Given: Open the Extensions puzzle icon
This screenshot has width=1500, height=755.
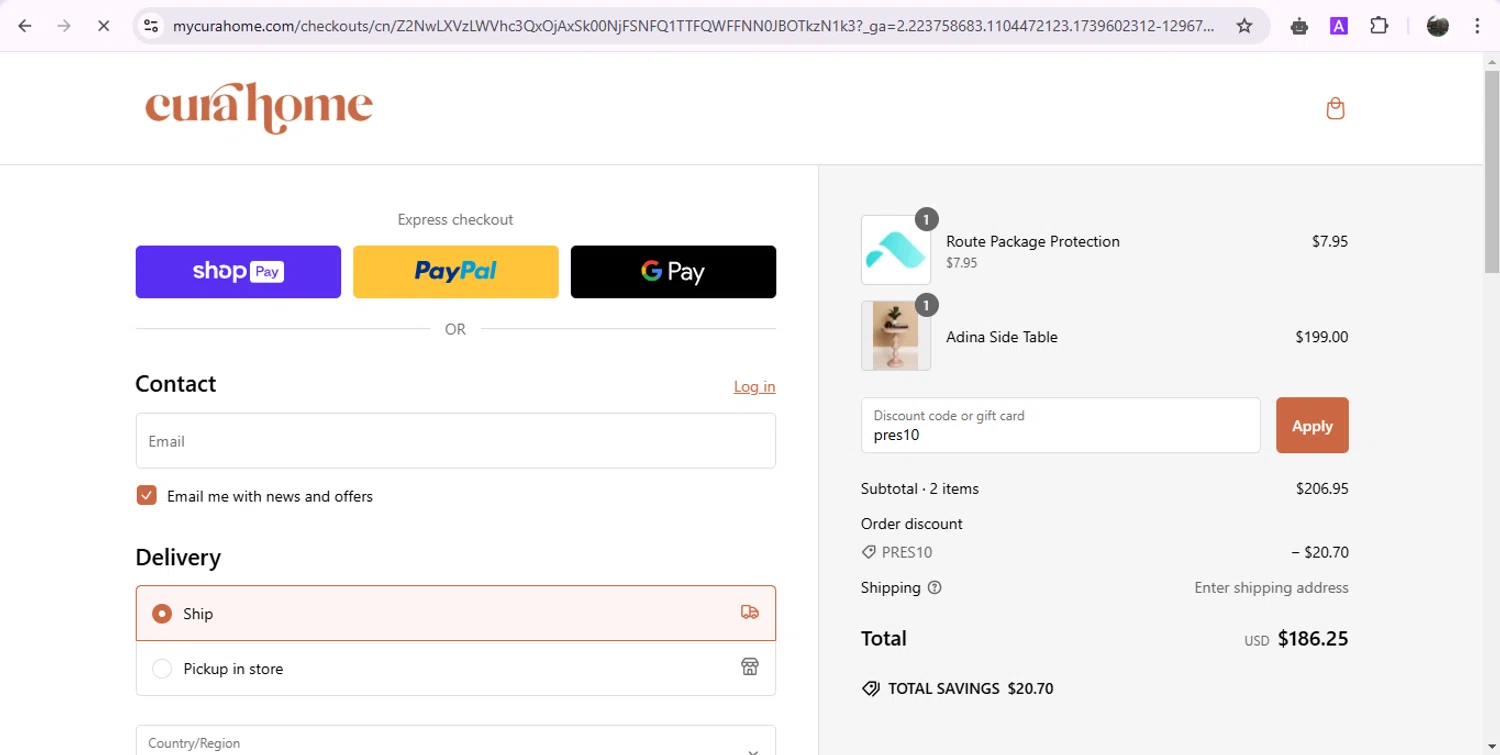Looking at the screenshot, I should [1379, 26].
